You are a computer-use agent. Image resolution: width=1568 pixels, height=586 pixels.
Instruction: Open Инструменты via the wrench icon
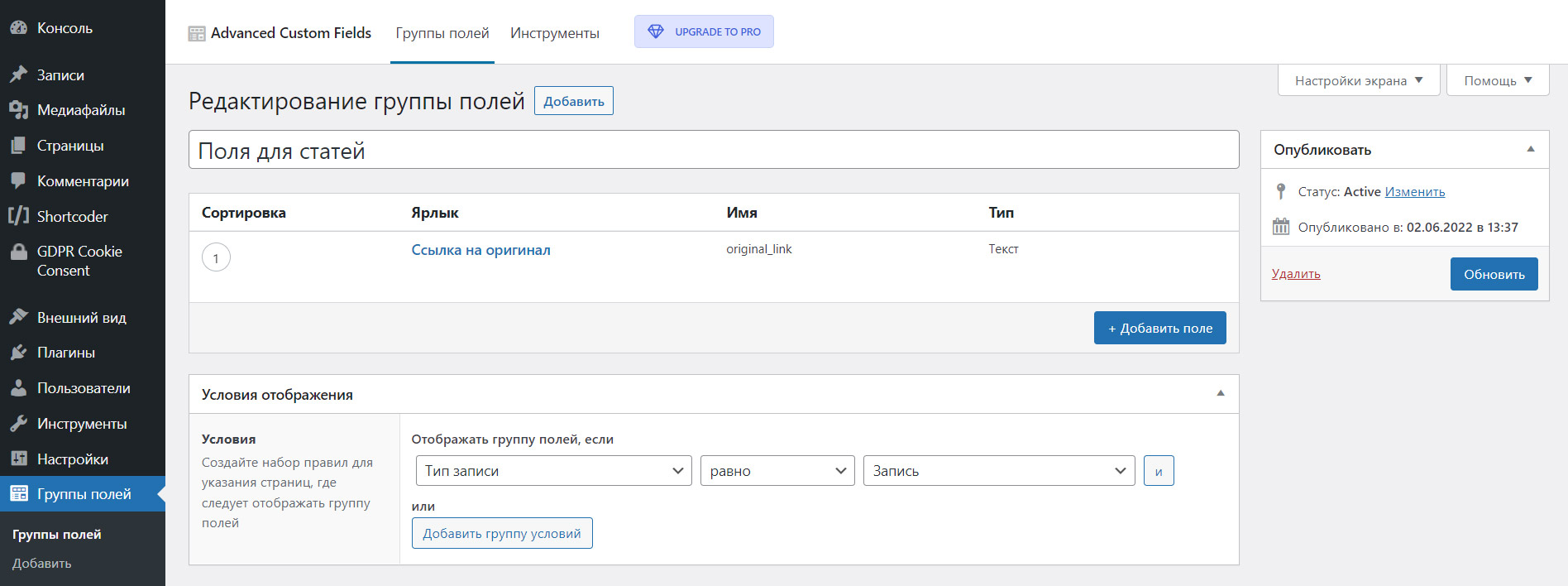pyautogui.click(x=18, y=424)
